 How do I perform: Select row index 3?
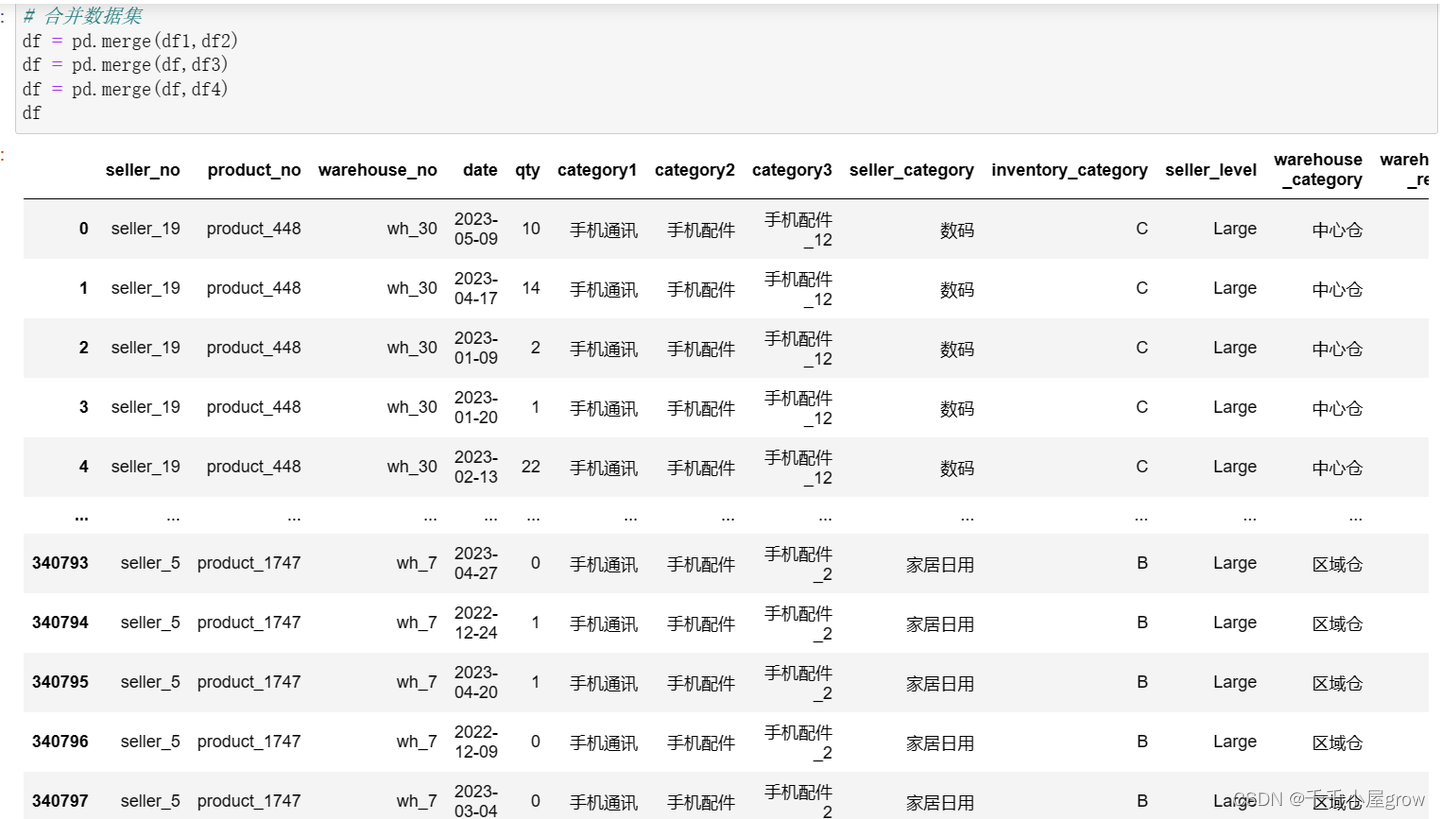pyautogui.click(x=84, y=407)
